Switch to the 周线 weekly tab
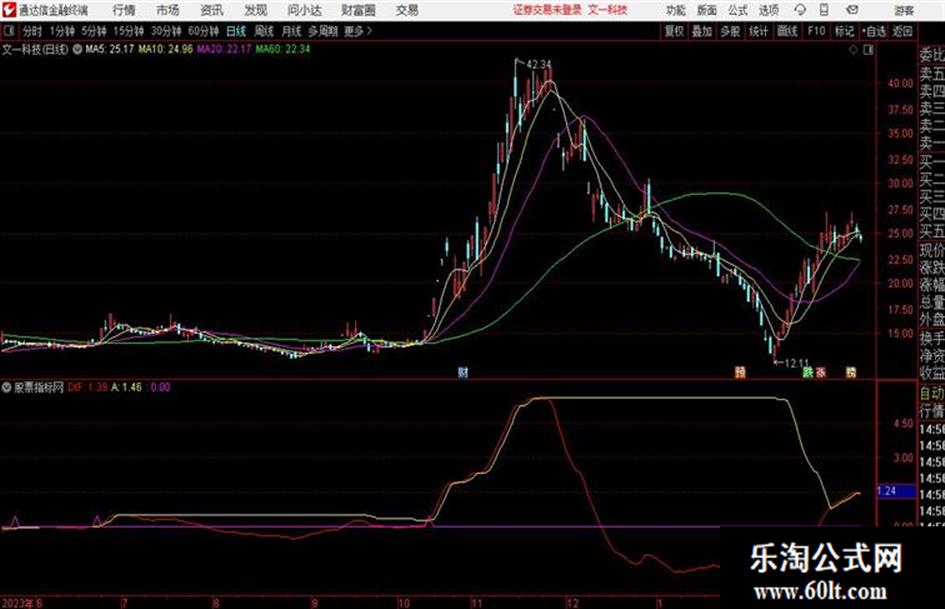 [264, 31]
